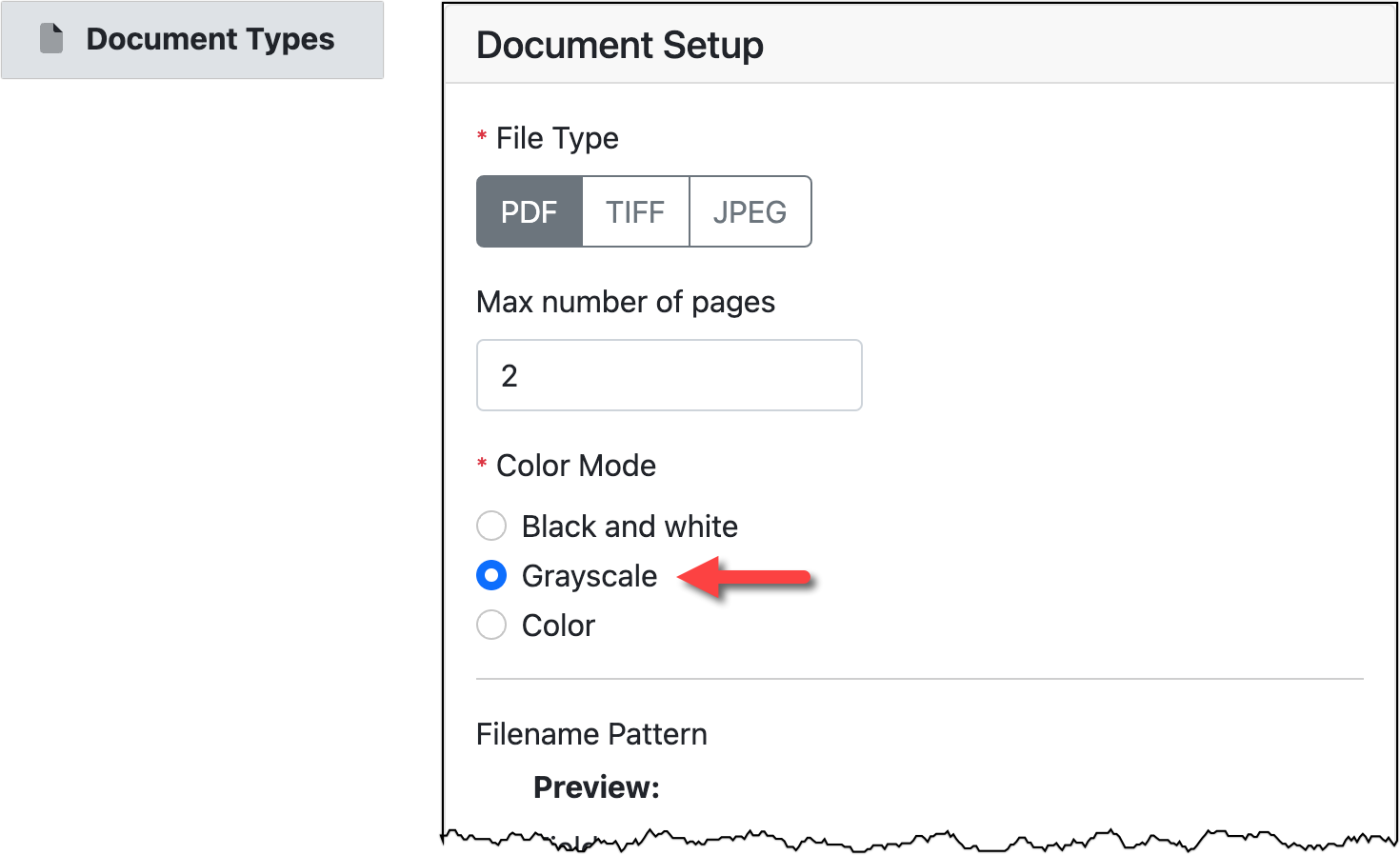Click the "Max number of pages" label
The image size is (1400, 855).
pos(626,302)
